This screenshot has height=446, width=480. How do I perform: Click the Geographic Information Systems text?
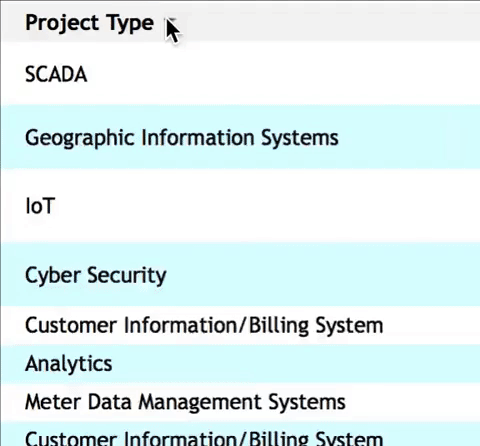[182, 138]
